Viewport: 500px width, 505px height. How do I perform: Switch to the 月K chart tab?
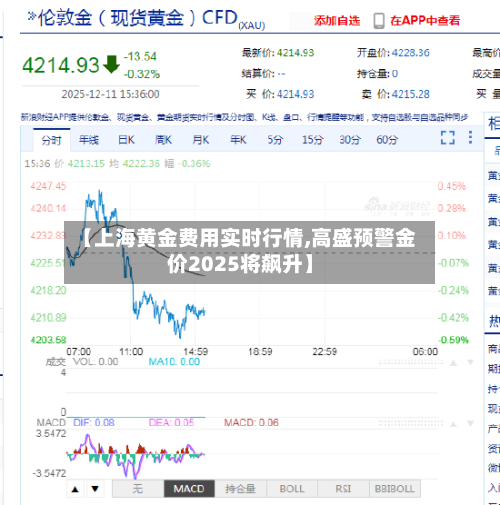pyautogui.click(x=201, y=140)
